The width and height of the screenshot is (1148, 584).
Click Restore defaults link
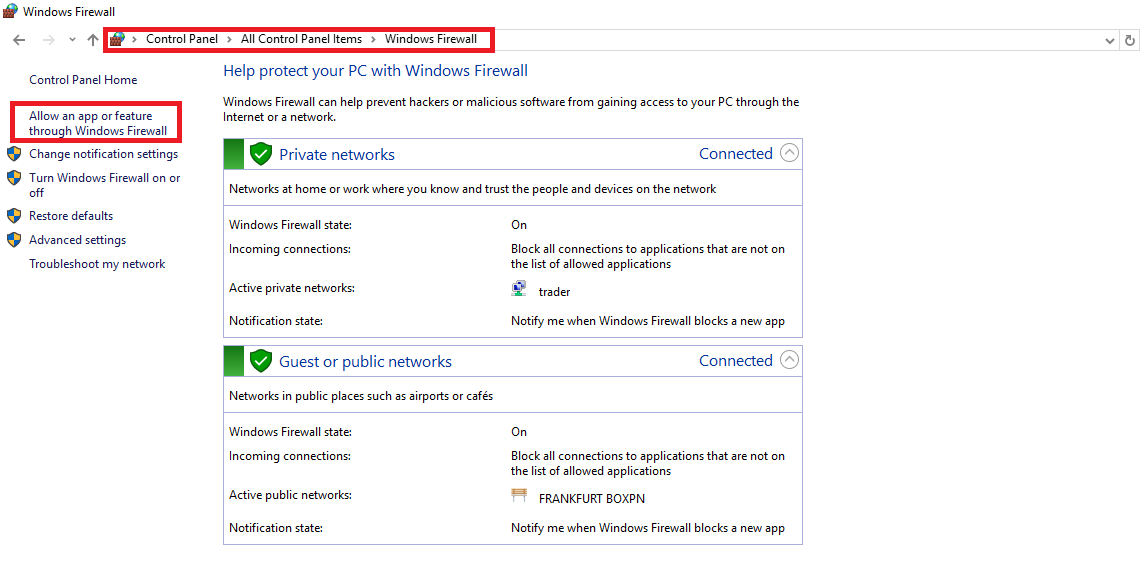coord(71,216)
